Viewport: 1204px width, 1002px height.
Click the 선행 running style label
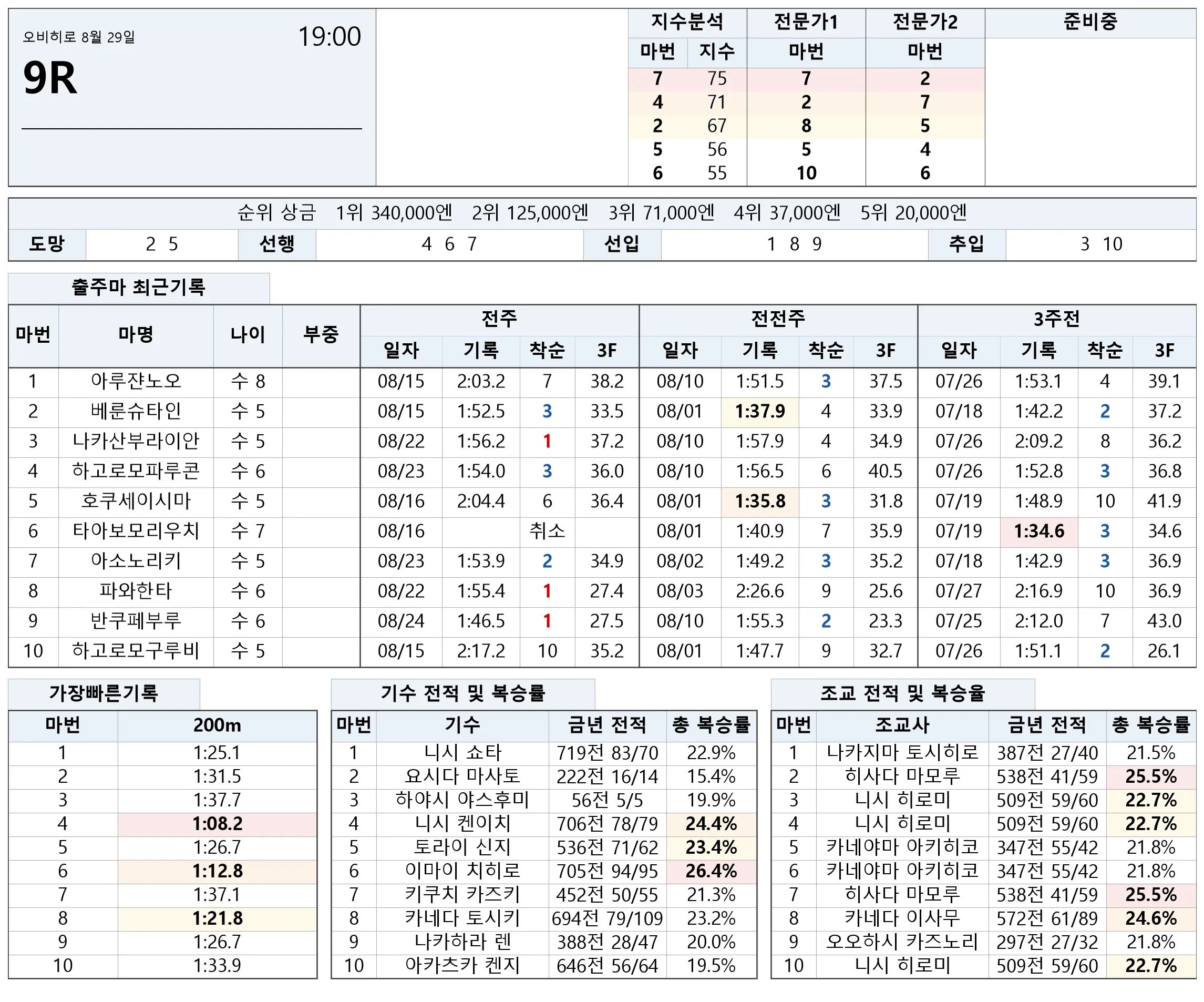277,244
